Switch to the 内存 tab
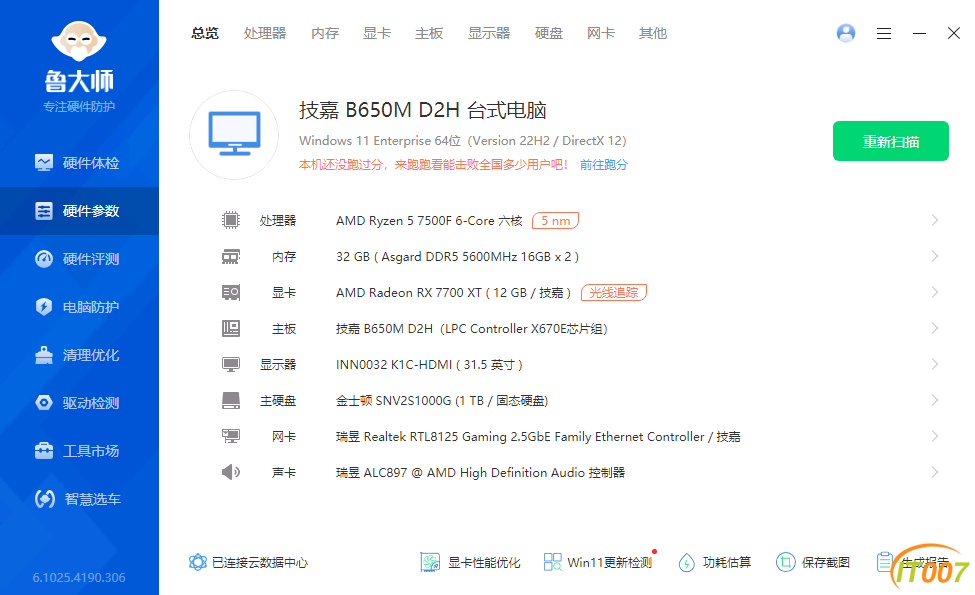975x595 pixels. [325, 33]
